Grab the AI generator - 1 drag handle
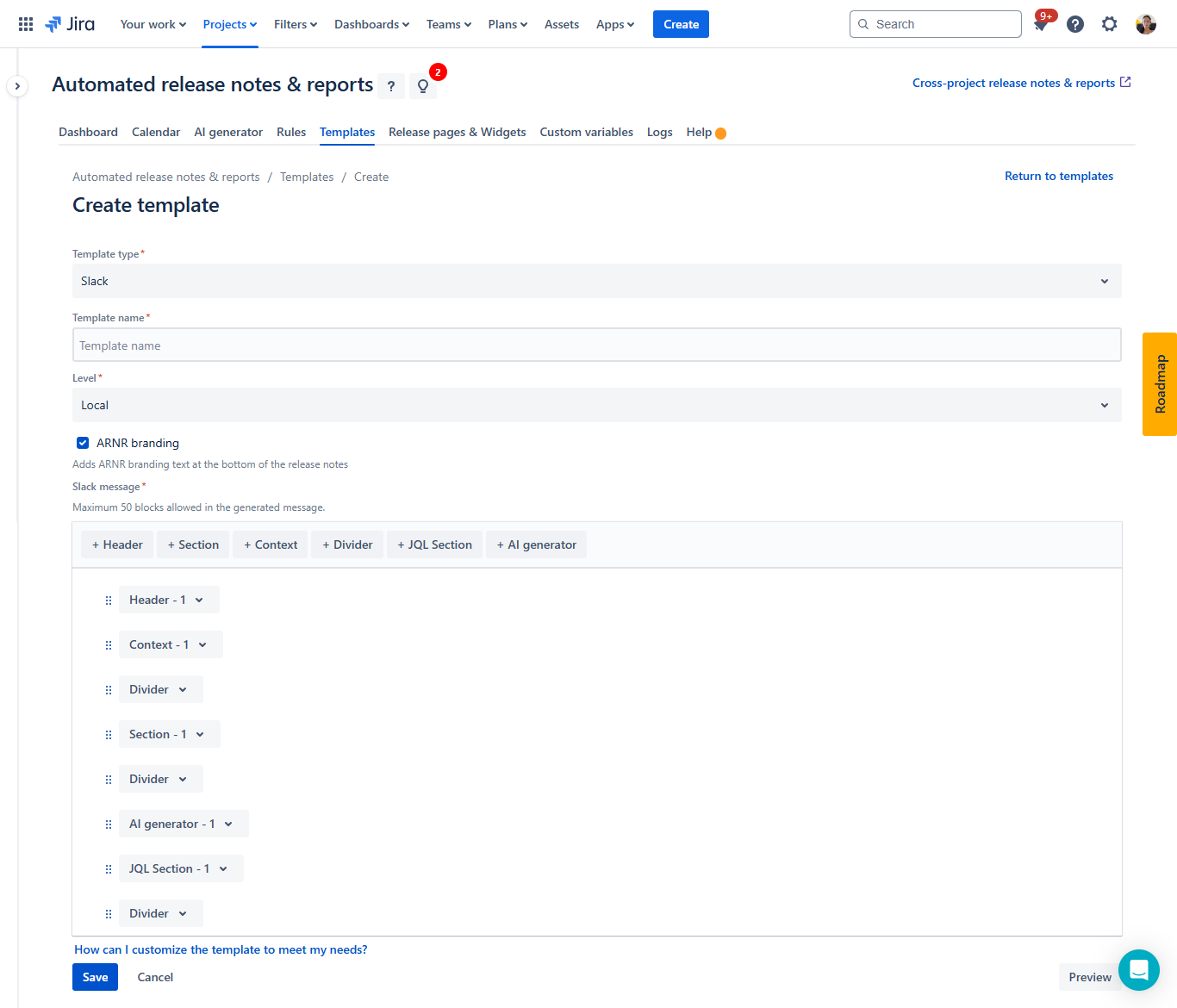 pyautogui.click(x=109, y=824)
